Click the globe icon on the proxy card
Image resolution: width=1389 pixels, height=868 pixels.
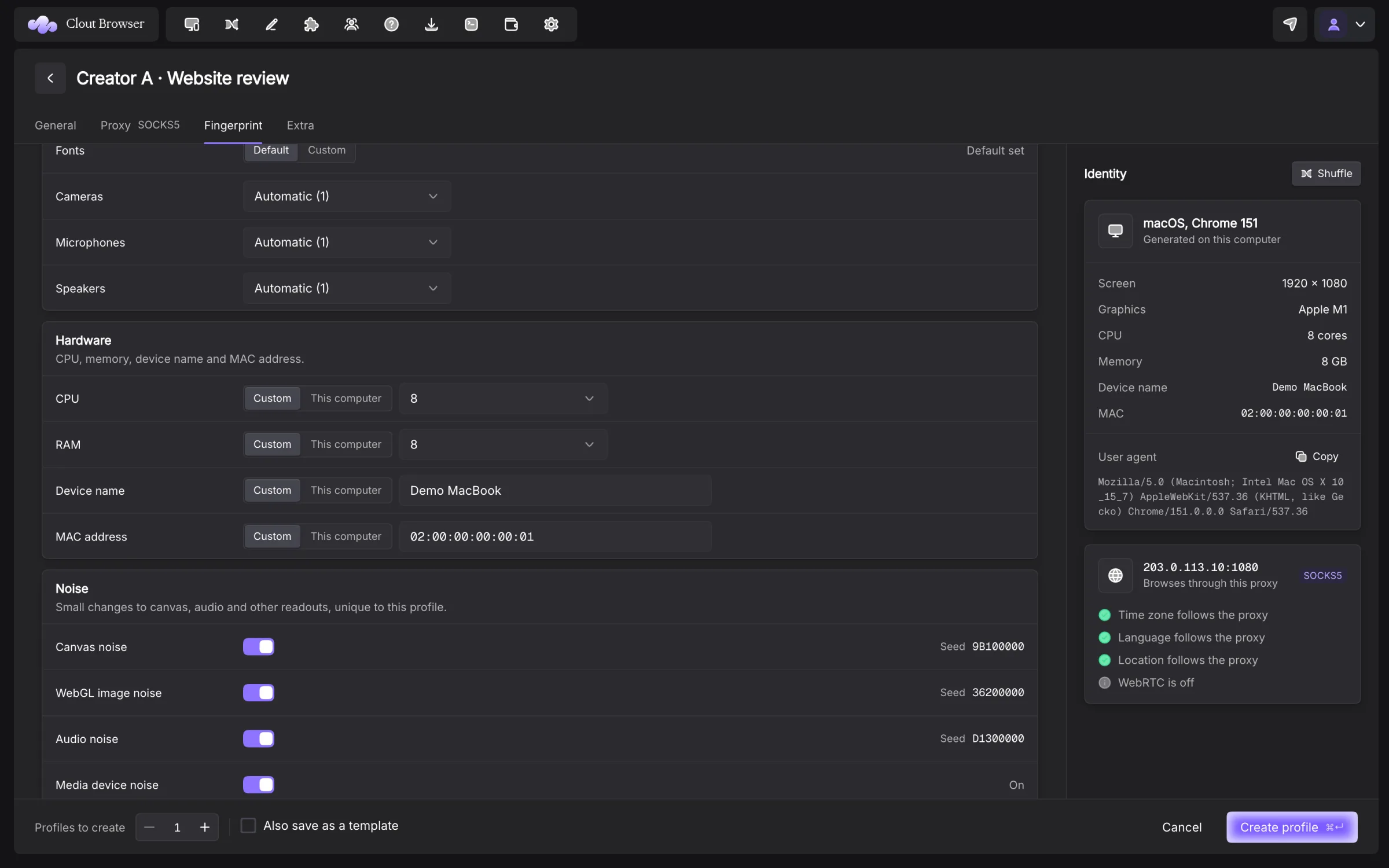tap(1115, 575)
